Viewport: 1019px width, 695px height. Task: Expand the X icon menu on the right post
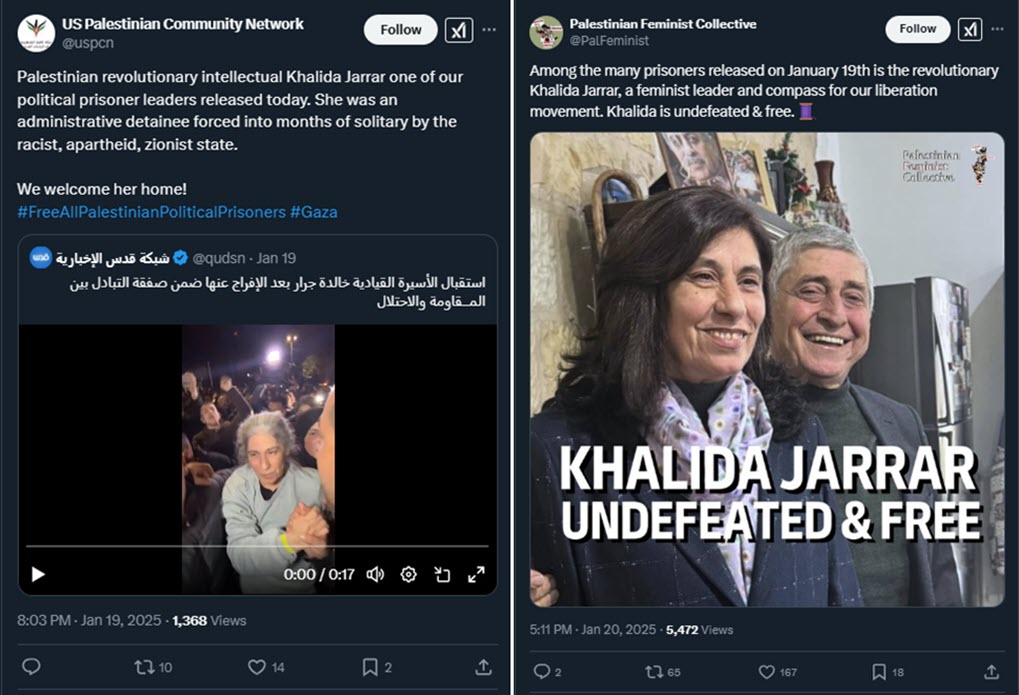(x=968, y=30)
